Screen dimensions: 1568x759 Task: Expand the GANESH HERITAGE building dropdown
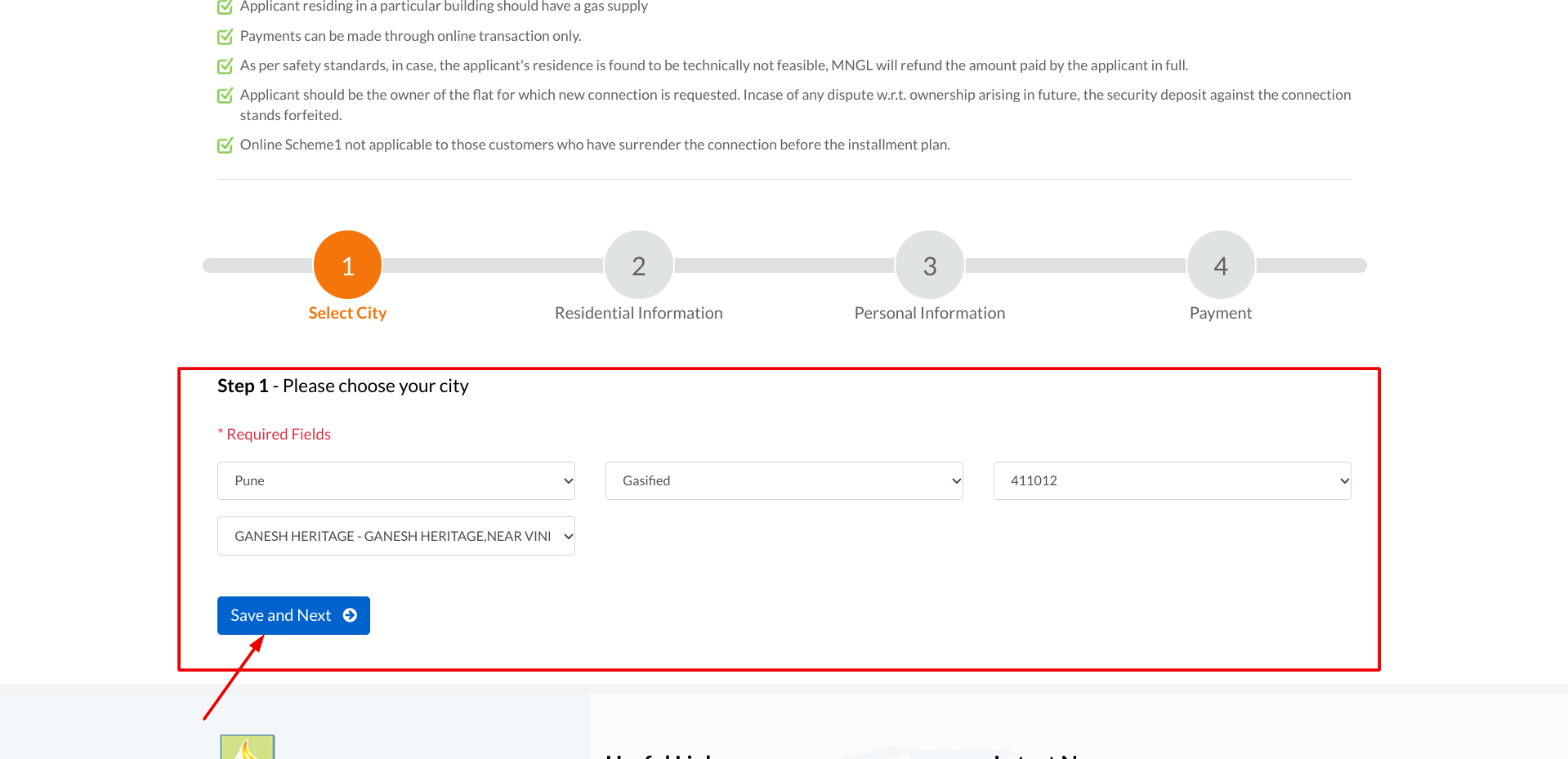pos(395,536)
